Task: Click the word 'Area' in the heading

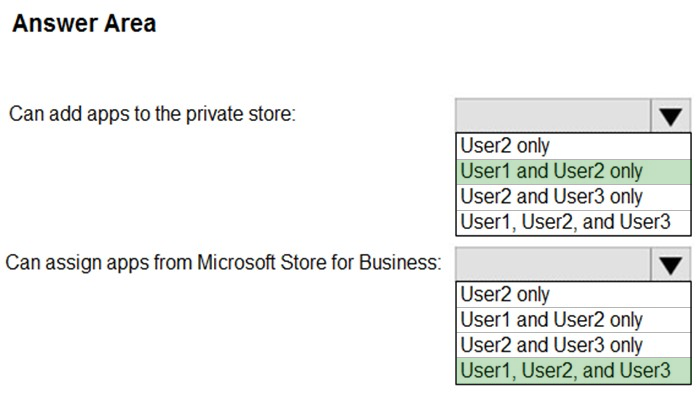Action: (x=130, y=23)
